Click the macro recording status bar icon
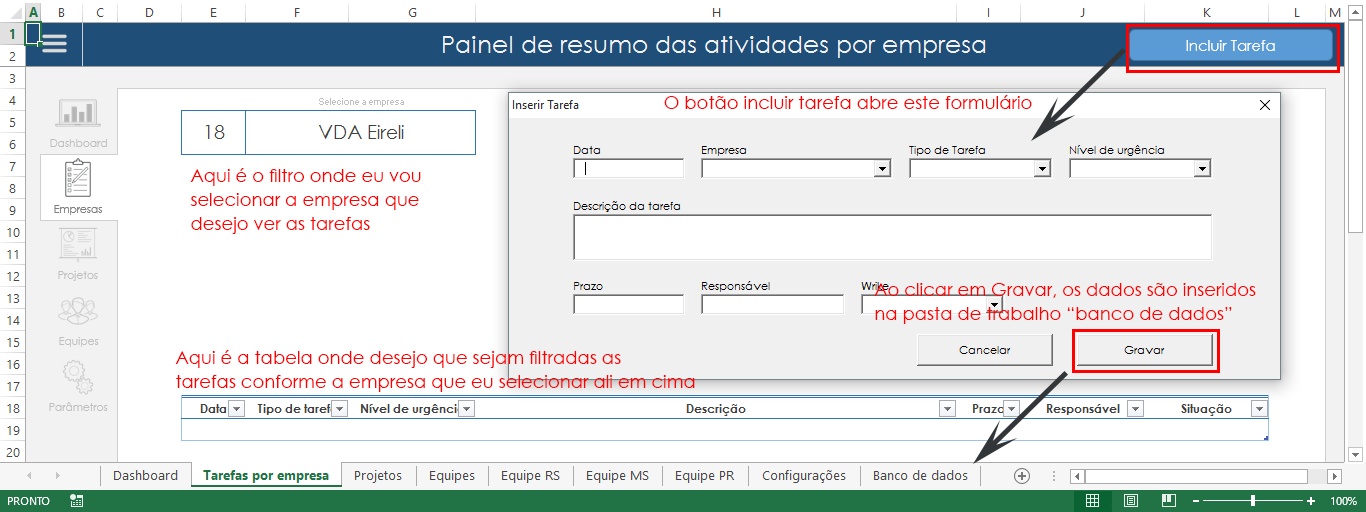The height and width of the screenshot is (512, 1366). [x=77, y=501]
